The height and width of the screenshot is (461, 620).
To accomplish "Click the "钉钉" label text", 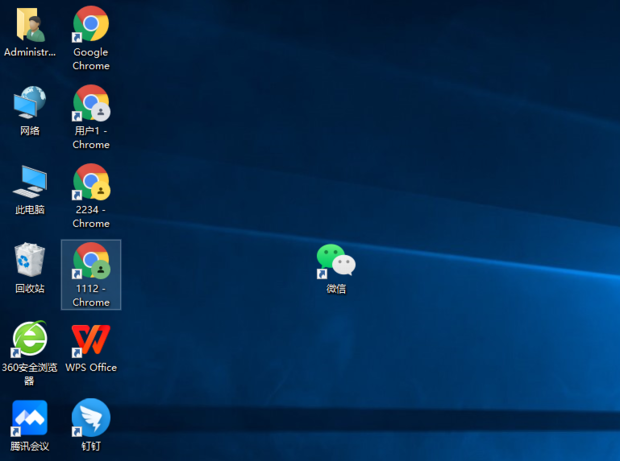I will [x=91, y=446].
